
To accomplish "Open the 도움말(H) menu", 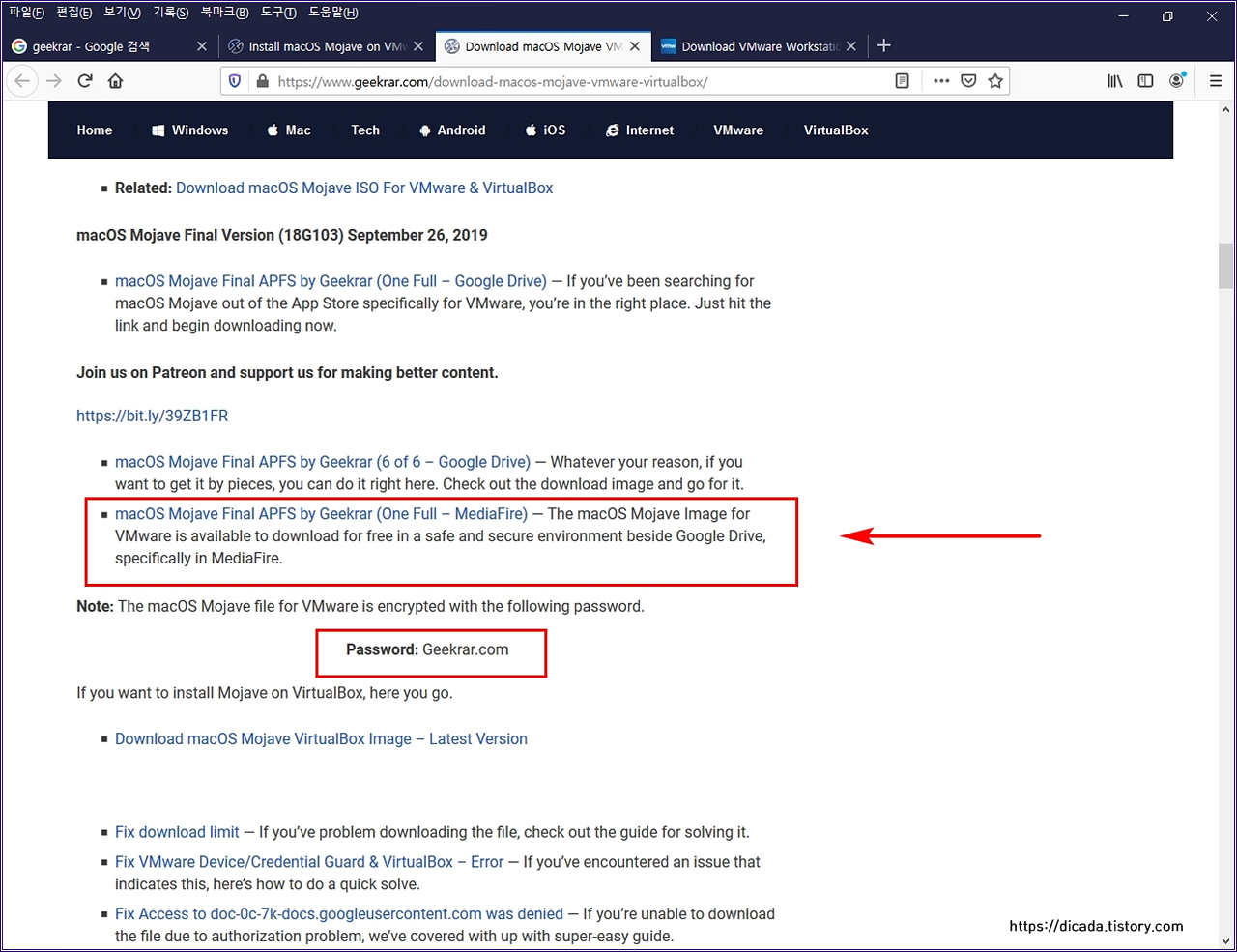I will point(333,13).
